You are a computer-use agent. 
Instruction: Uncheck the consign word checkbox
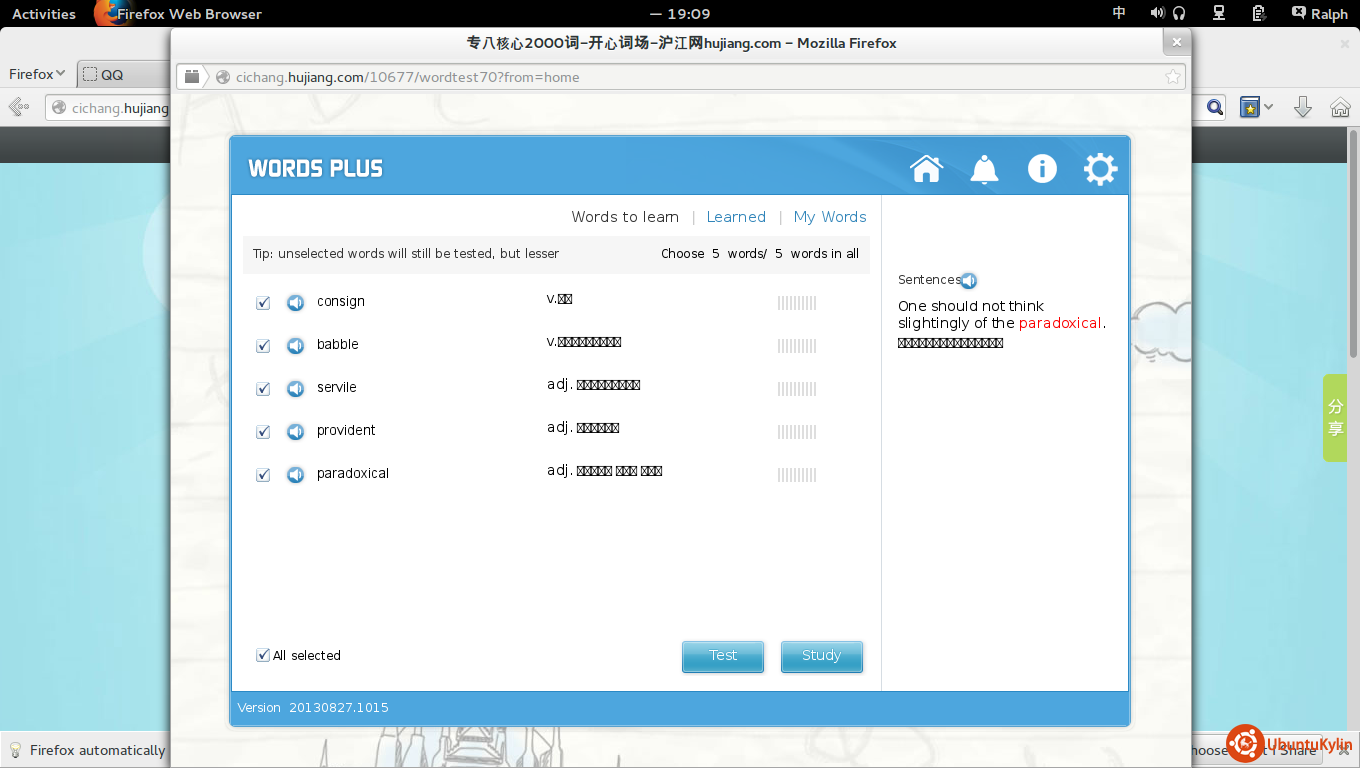pos(263,303)
